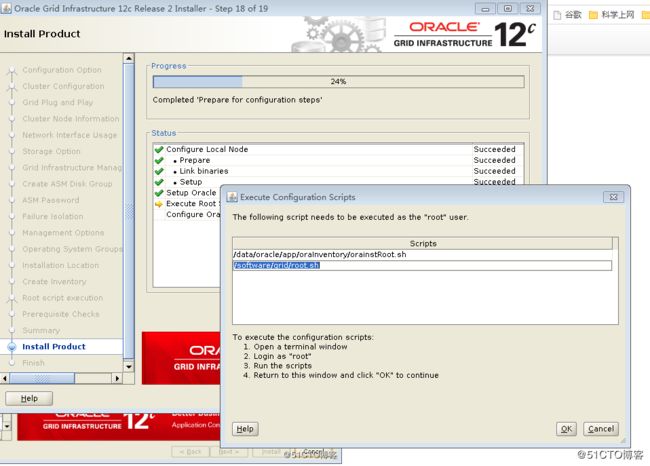Click the 24% progress bar
Viewport: 650px width, 466px height.
coord(338,82)
